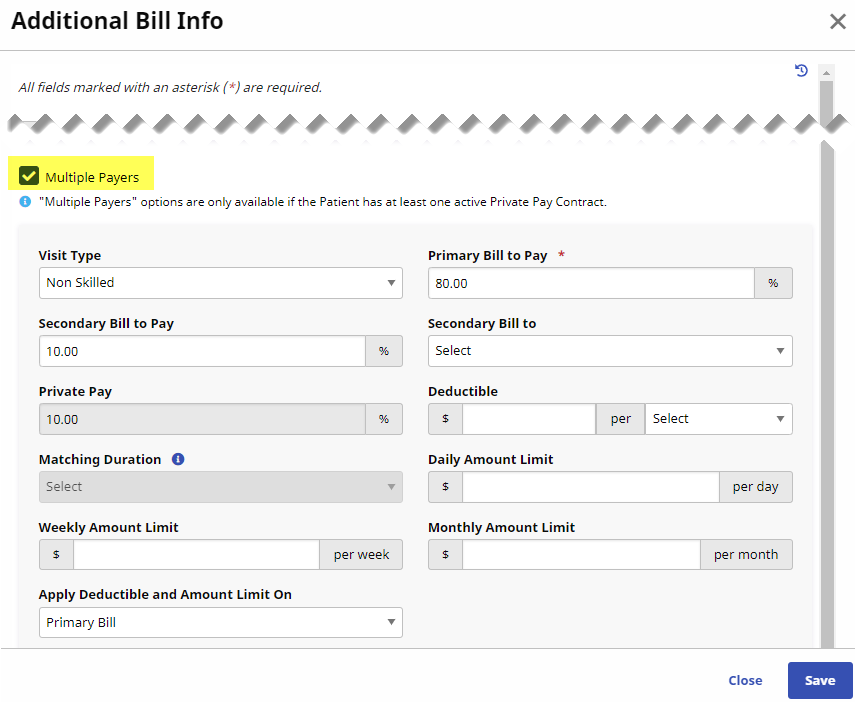Viewport: 855px width, 702px height.
Task: Click the Save button
Action: pyautogui.click(x=819, y=680)
